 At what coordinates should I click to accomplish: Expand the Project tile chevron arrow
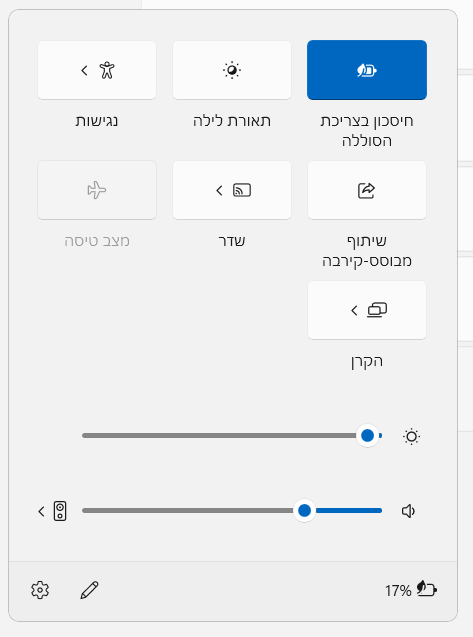pos(354,310)
